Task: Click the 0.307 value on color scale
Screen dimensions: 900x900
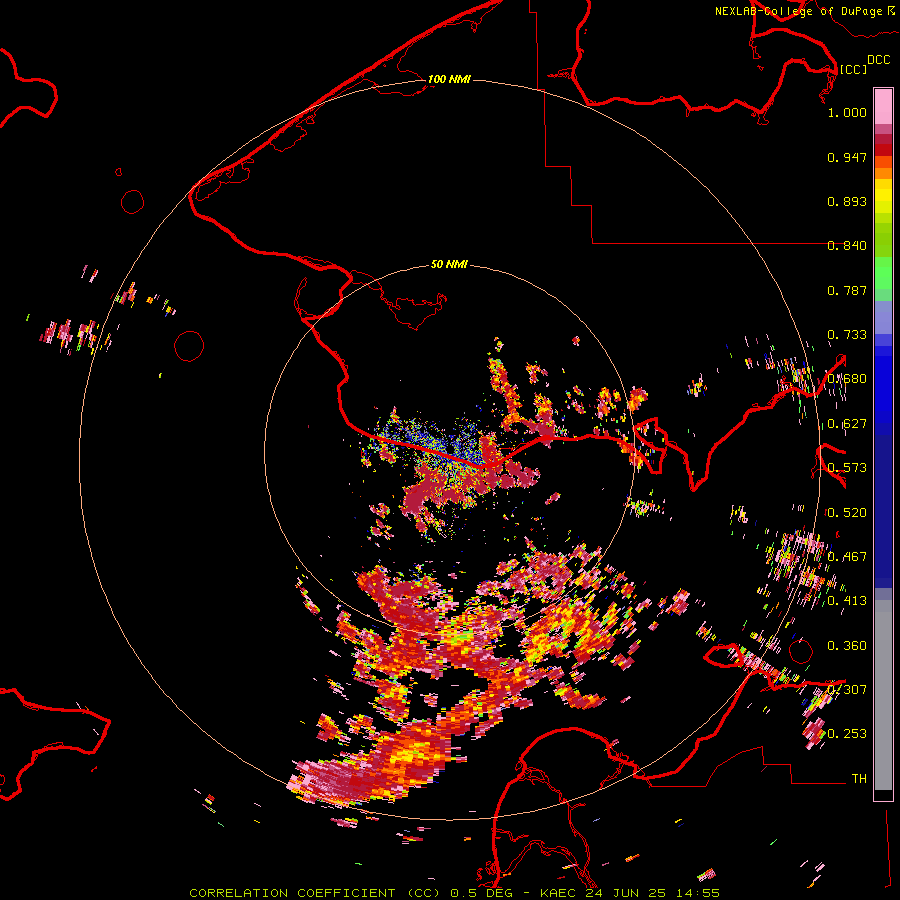Action: click(x=847, y=689)
